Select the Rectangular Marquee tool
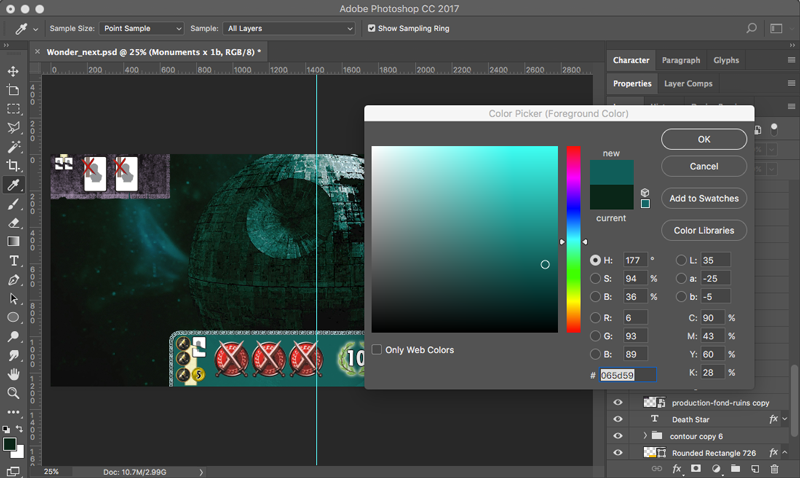The height and width of the screenshot is (478, 800). (13, 109)
